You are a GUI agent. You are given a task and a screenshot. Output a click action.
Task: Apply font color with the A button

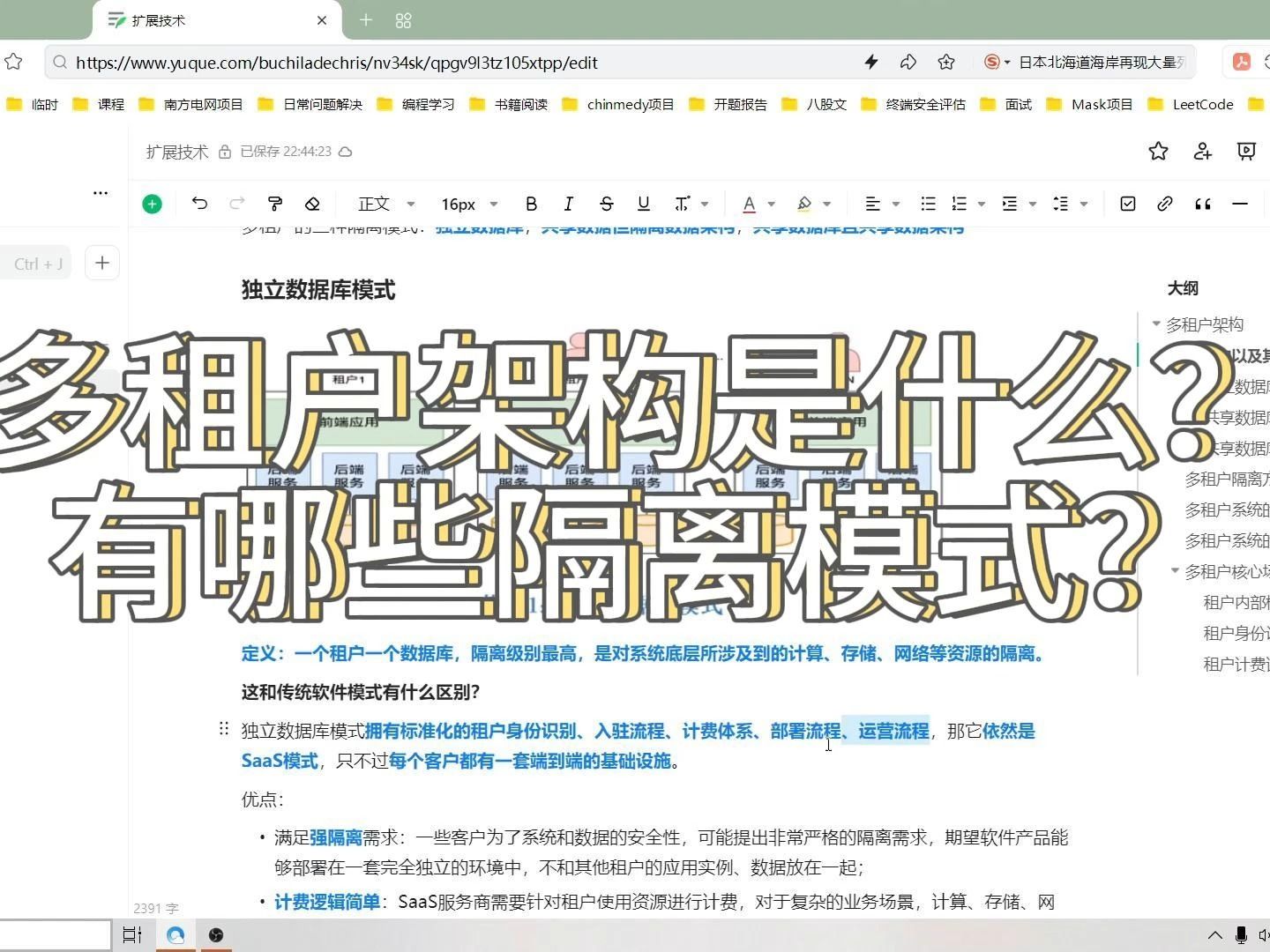[749, 204]
